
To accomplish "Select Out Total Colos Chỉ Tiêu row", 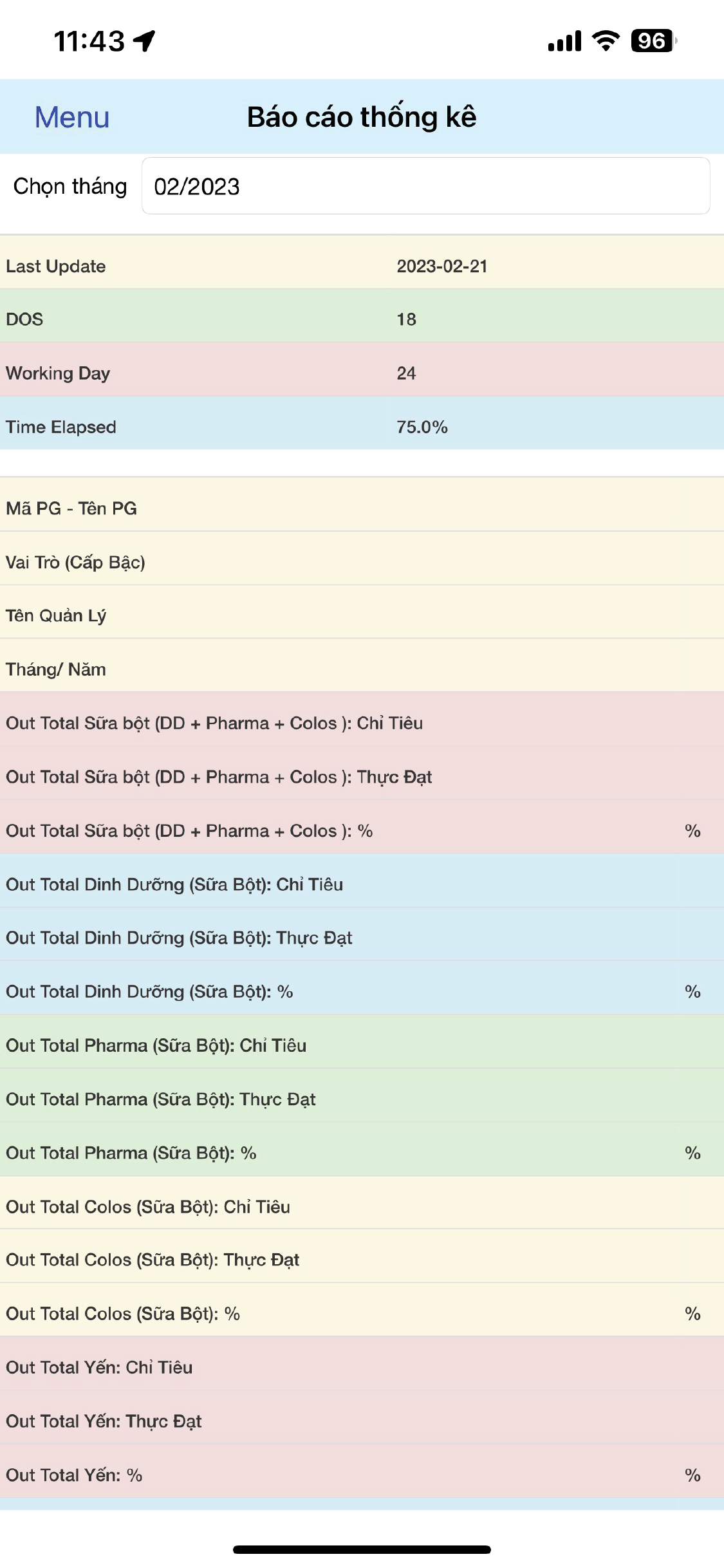I will tap(362, 1206).
